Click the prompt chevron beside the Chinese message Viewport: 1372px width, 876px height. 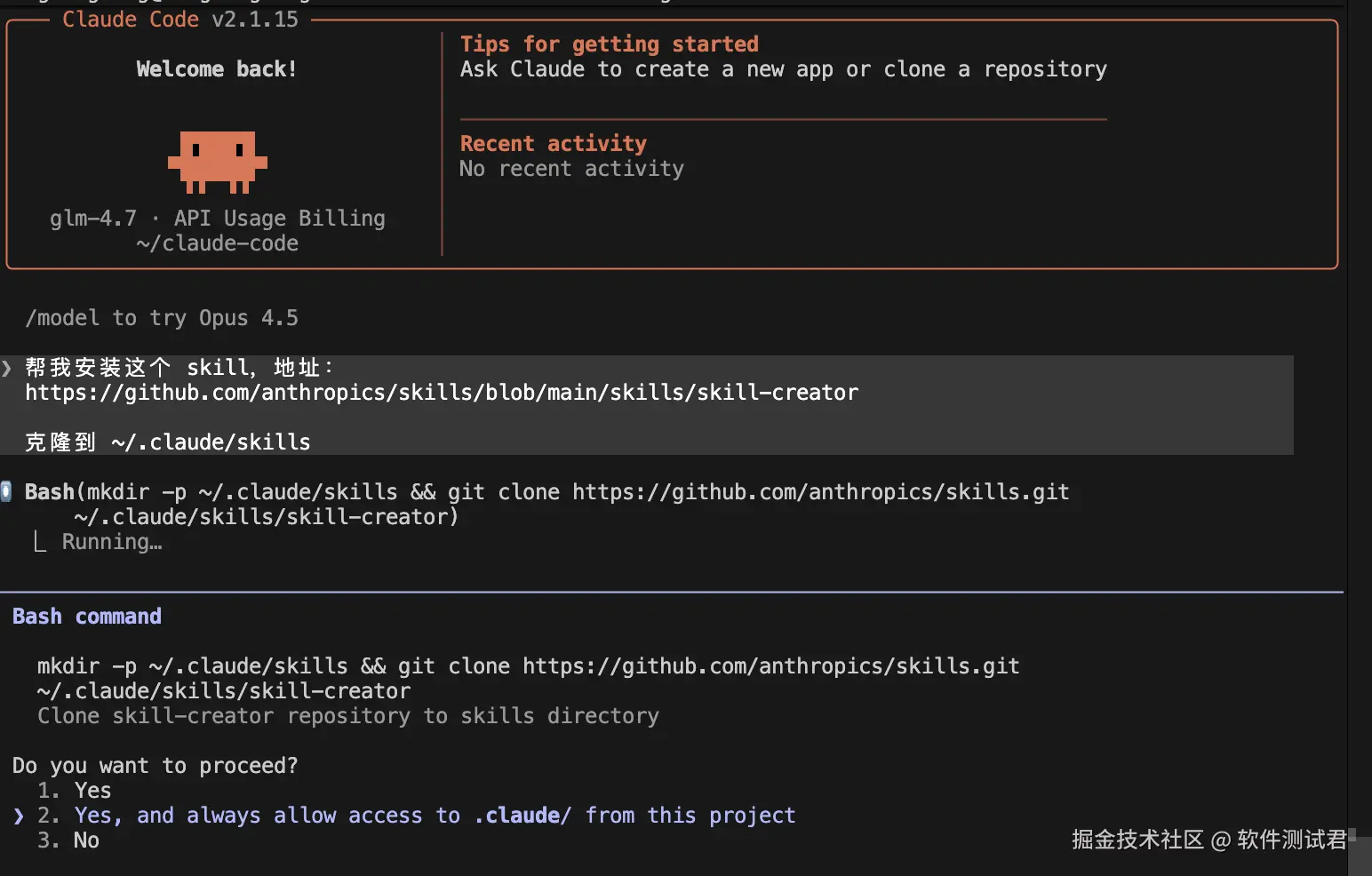click(x=7, y=368)
